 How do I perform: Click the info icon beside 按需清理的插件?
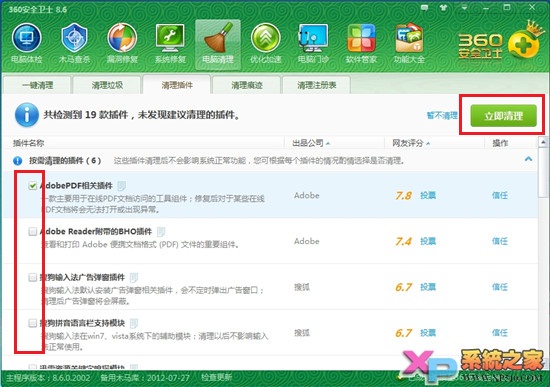[x=18, y=161]
